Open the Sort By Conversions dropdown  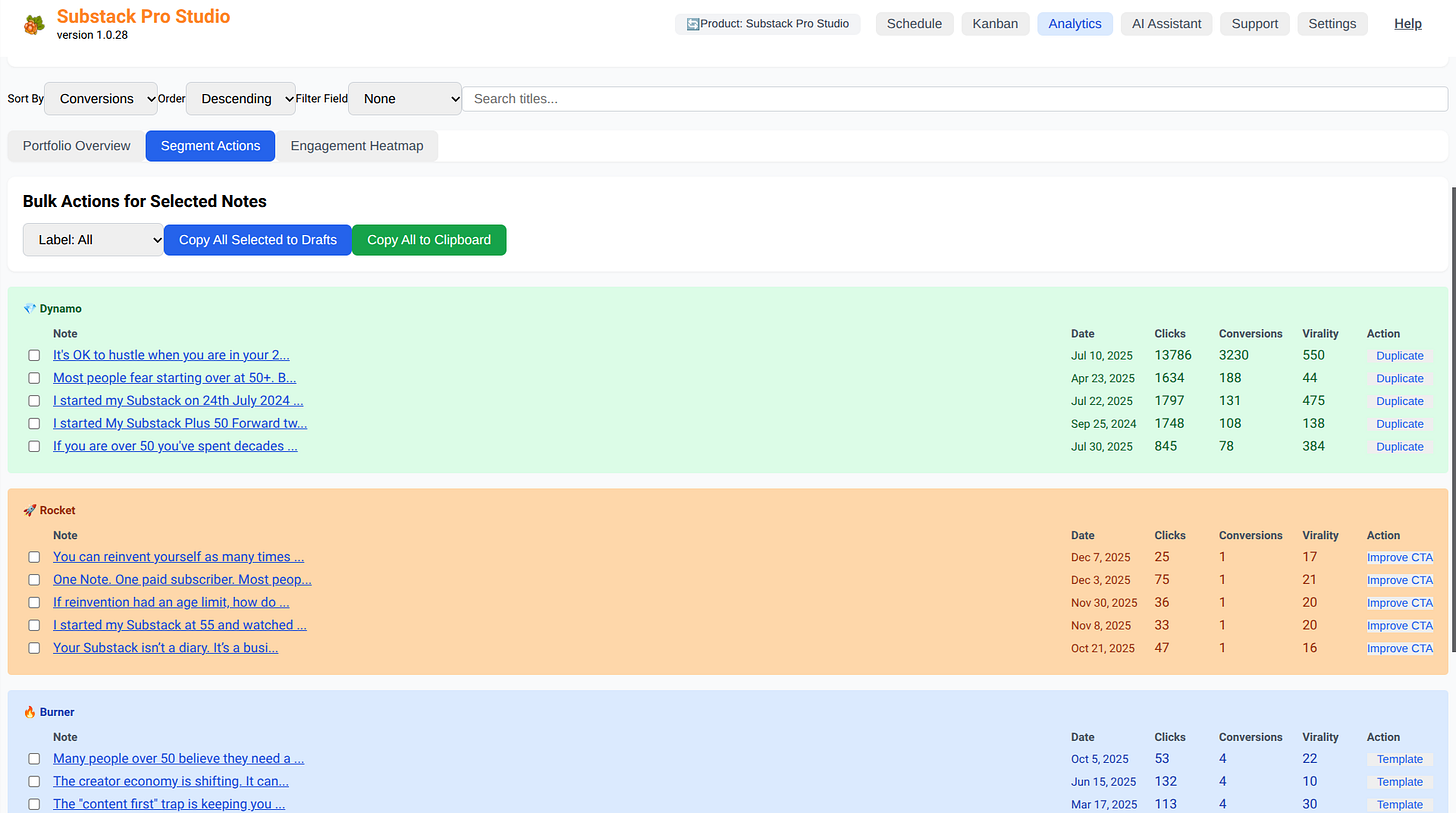[x=101, y=99]
